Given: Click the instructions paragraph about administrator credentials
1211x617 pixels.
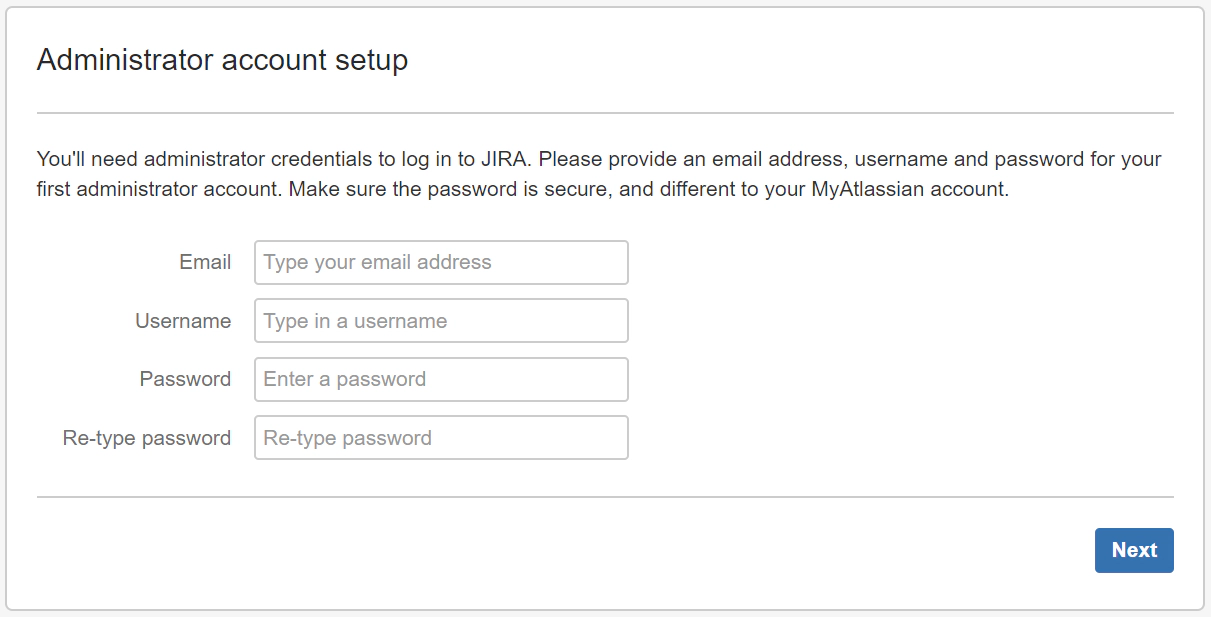Looking at the screenshot, I should (598, 173).
